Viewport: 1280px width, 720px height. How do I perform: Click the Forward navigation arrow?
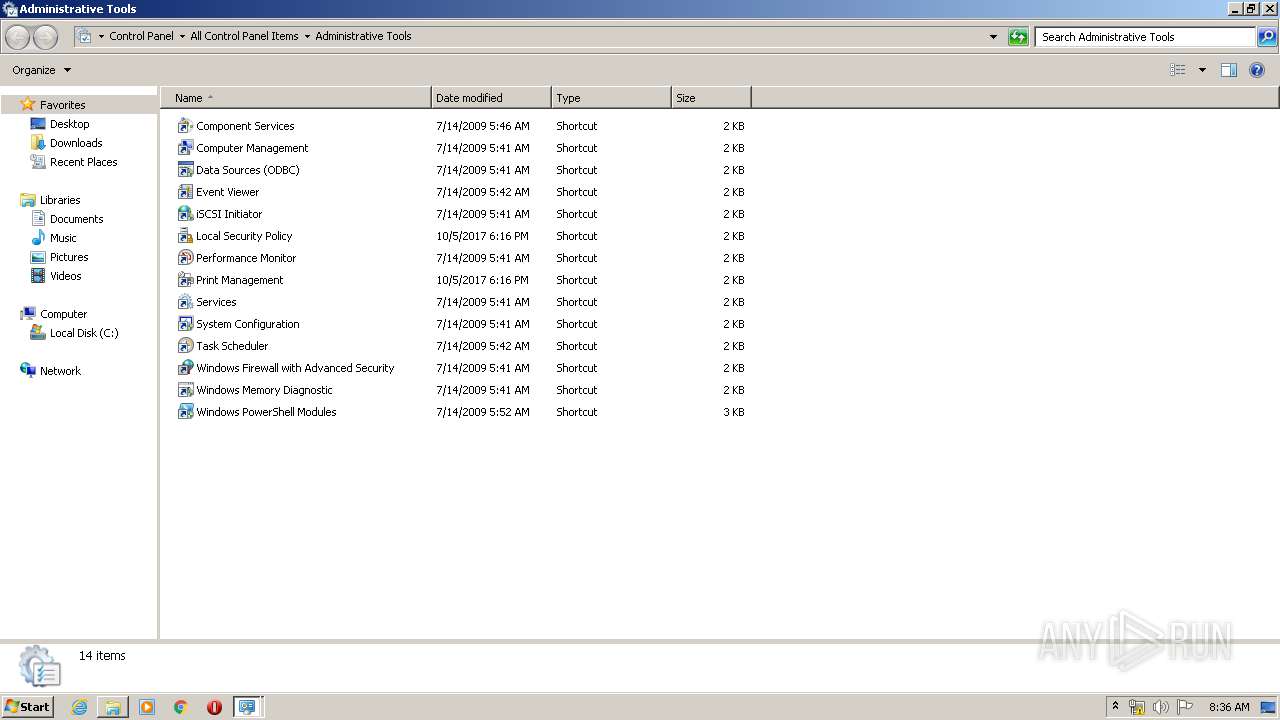point(46,37)
